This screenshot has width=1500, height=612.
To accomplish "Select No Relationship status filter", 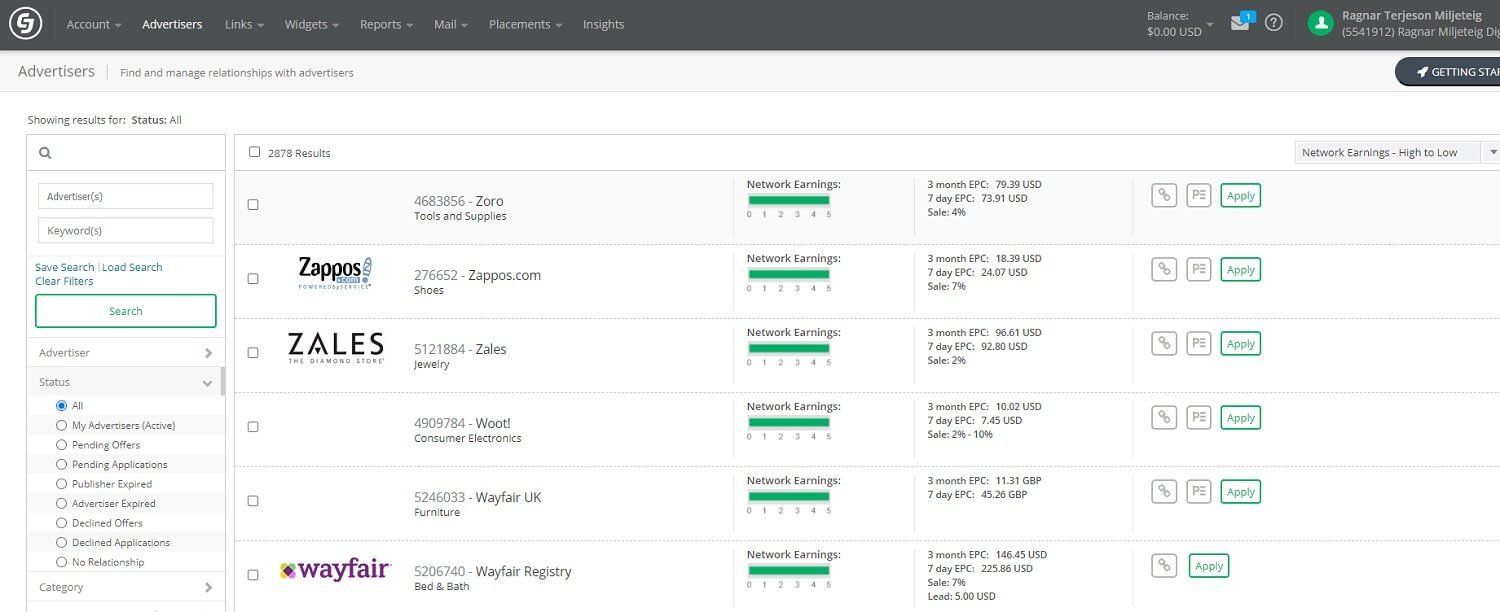I will (x=62, y=561).
